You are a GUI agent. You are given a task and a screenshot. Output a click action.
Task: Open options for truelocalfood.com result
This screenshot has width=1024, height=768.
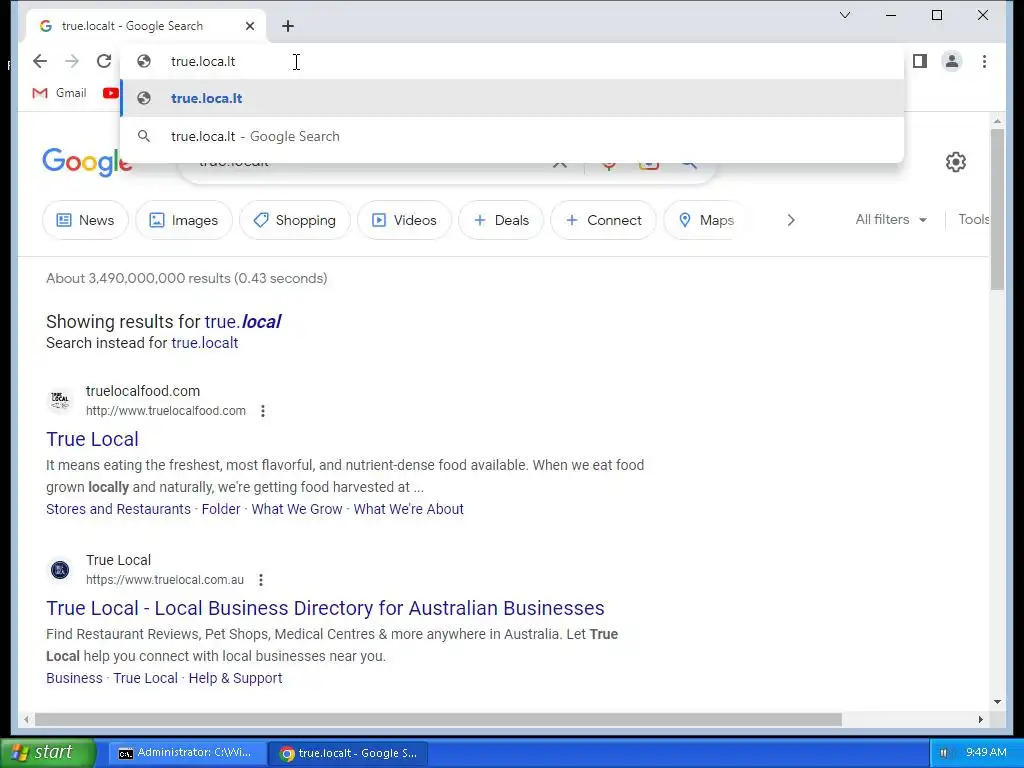(x=263, y=411)
